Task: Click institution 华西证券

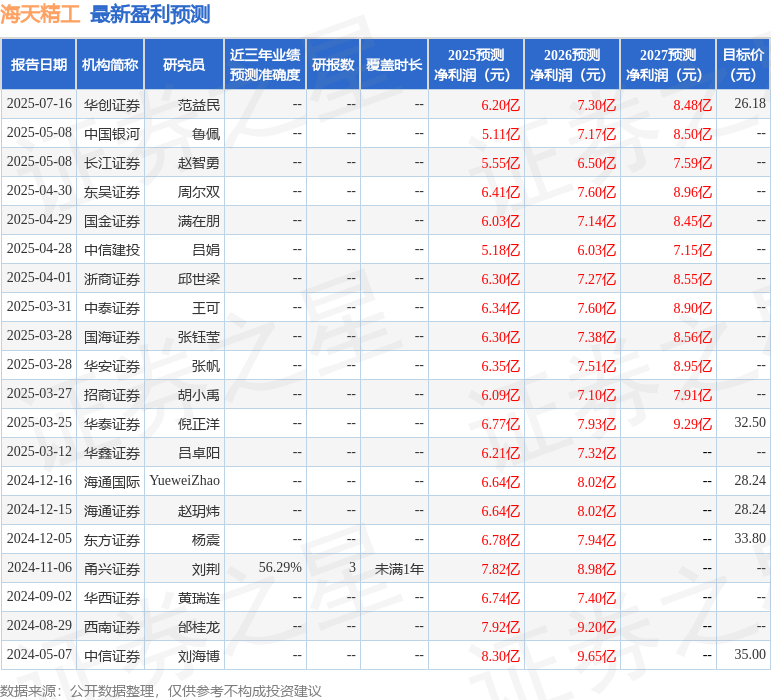Action: pos(112,598)
